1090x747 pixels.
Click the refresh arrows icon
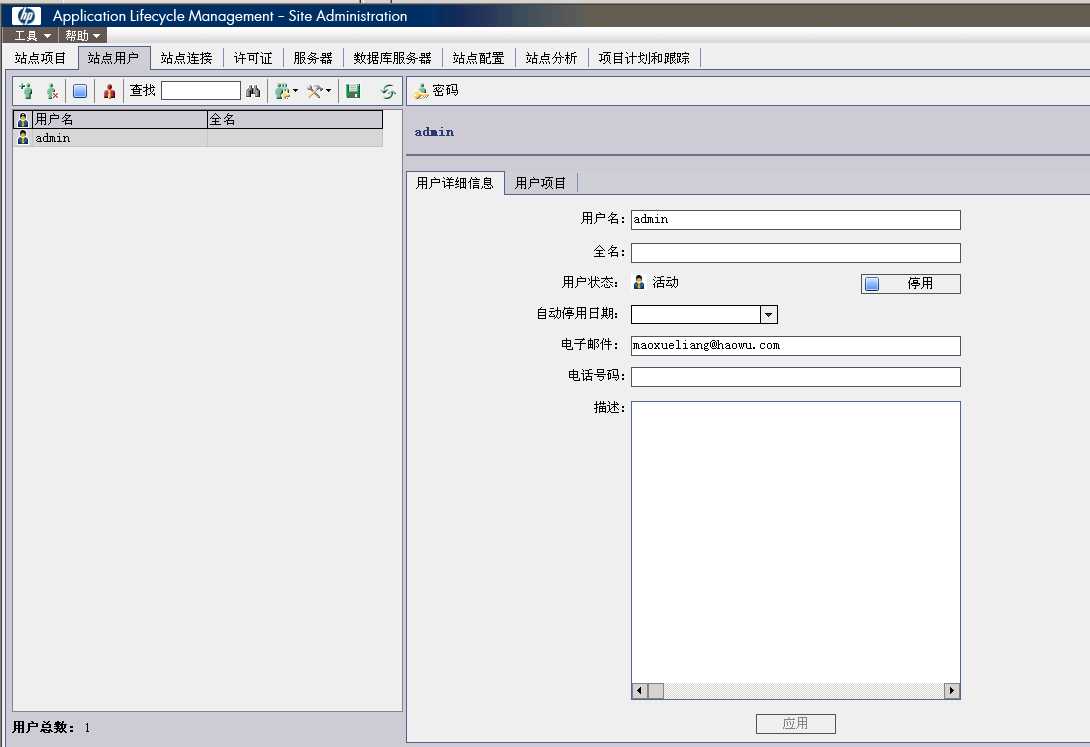click(388, 91)
